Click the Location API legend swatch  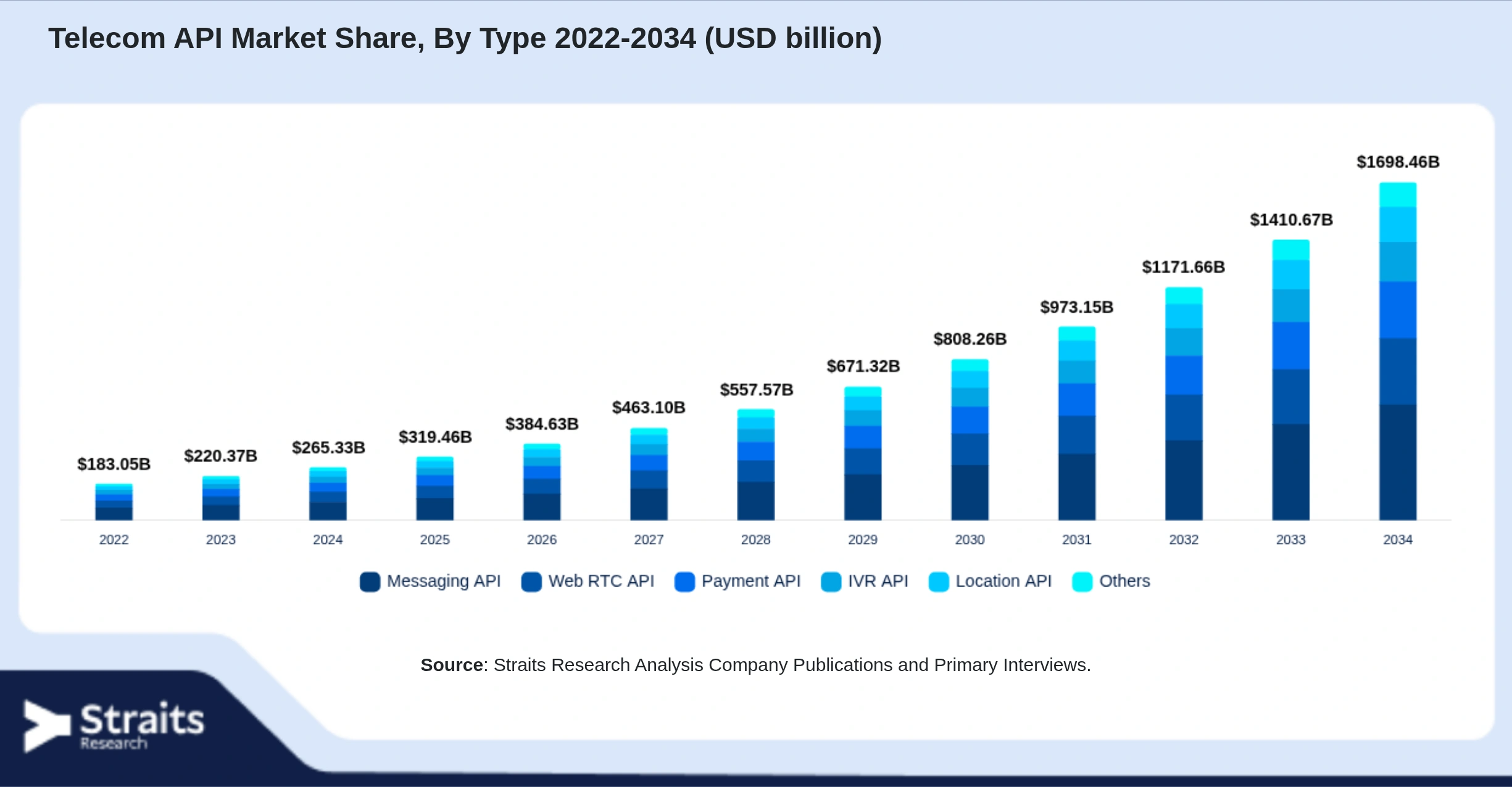(939, 582)
